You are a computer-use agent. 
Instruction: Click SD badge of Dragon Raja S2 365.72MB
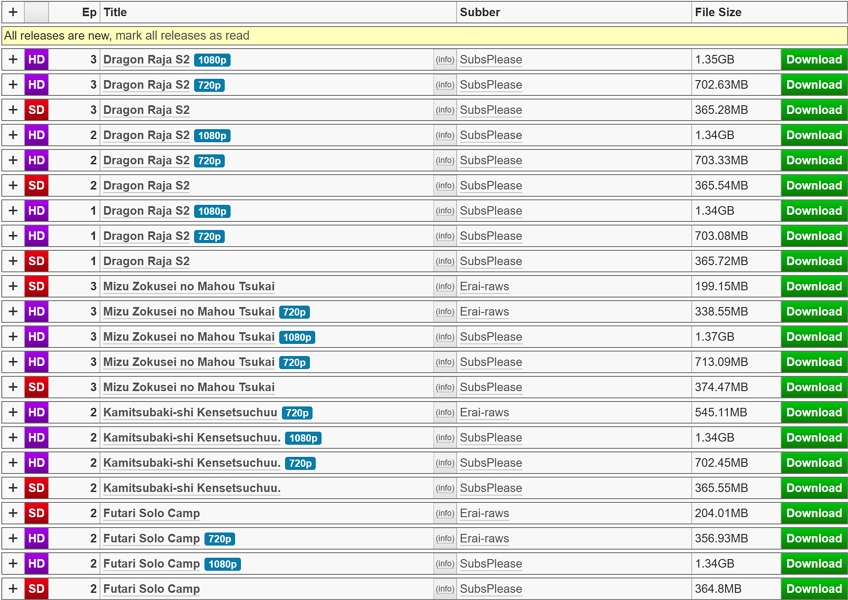click(36, 261)
